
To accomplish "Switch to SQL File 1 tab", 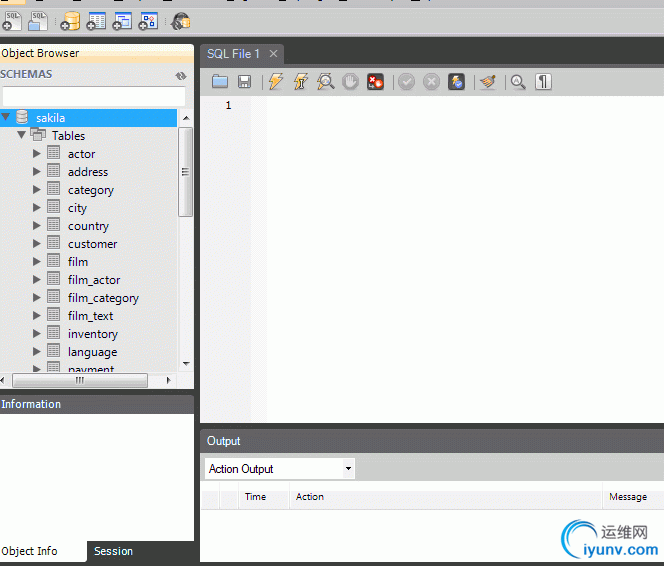I will point(233,54).
